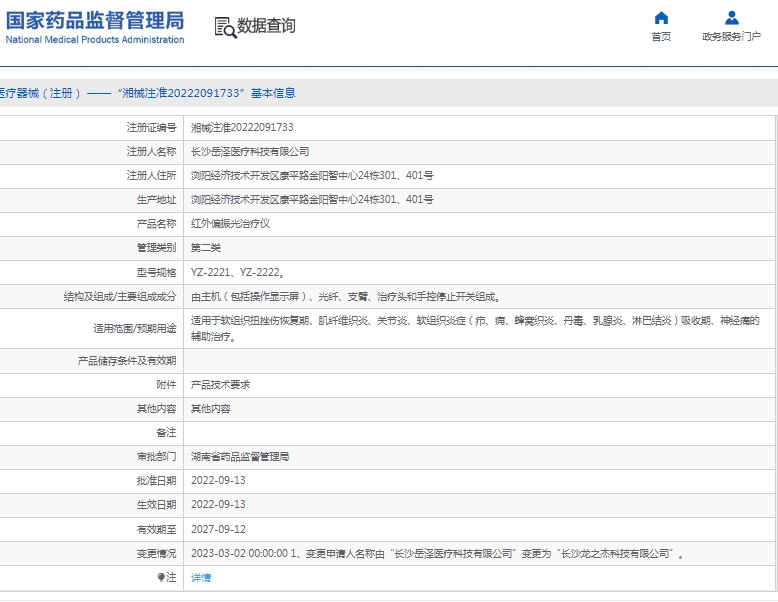The width and height of the screenshot is (778, 602).
Task: Click the 国家药品监督管理局 logo
Action: pyautogui.click(x=95, y=21)
